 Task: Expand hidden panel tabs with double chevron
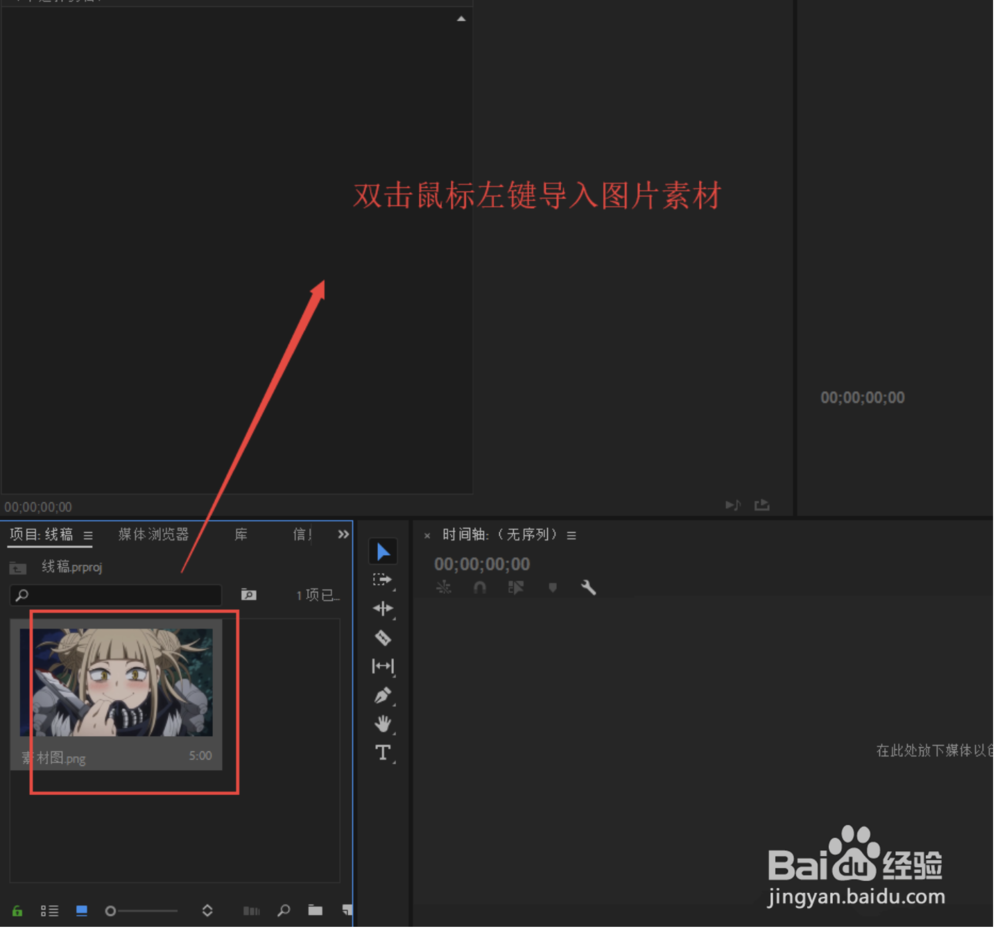pos(343,534)
